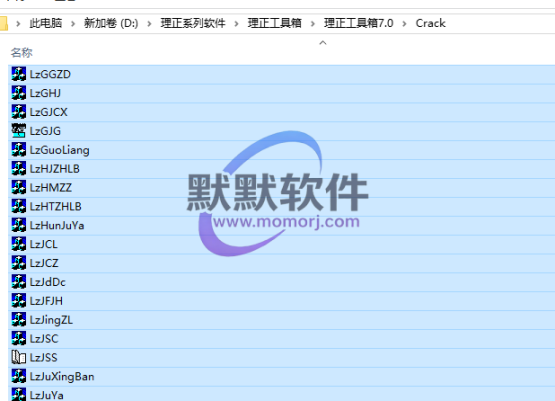Click the LzHTZHLB file icon
Viewport: 555px width, 401px height.
[18, 206]
